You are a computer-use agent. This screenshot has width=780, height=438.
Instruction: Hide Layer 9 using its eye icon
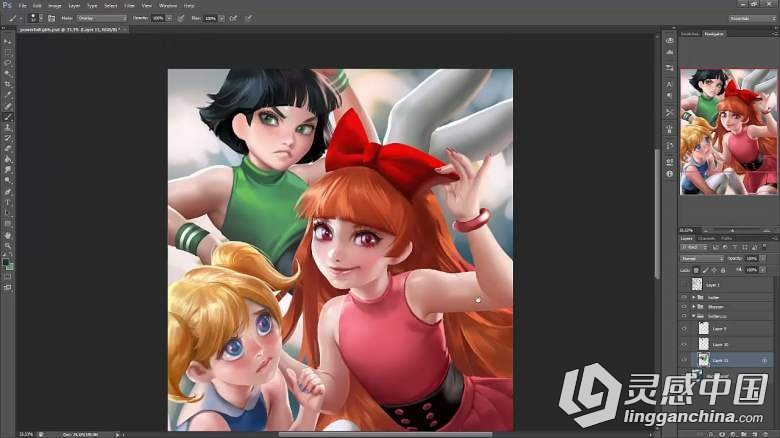coord(684,329)
